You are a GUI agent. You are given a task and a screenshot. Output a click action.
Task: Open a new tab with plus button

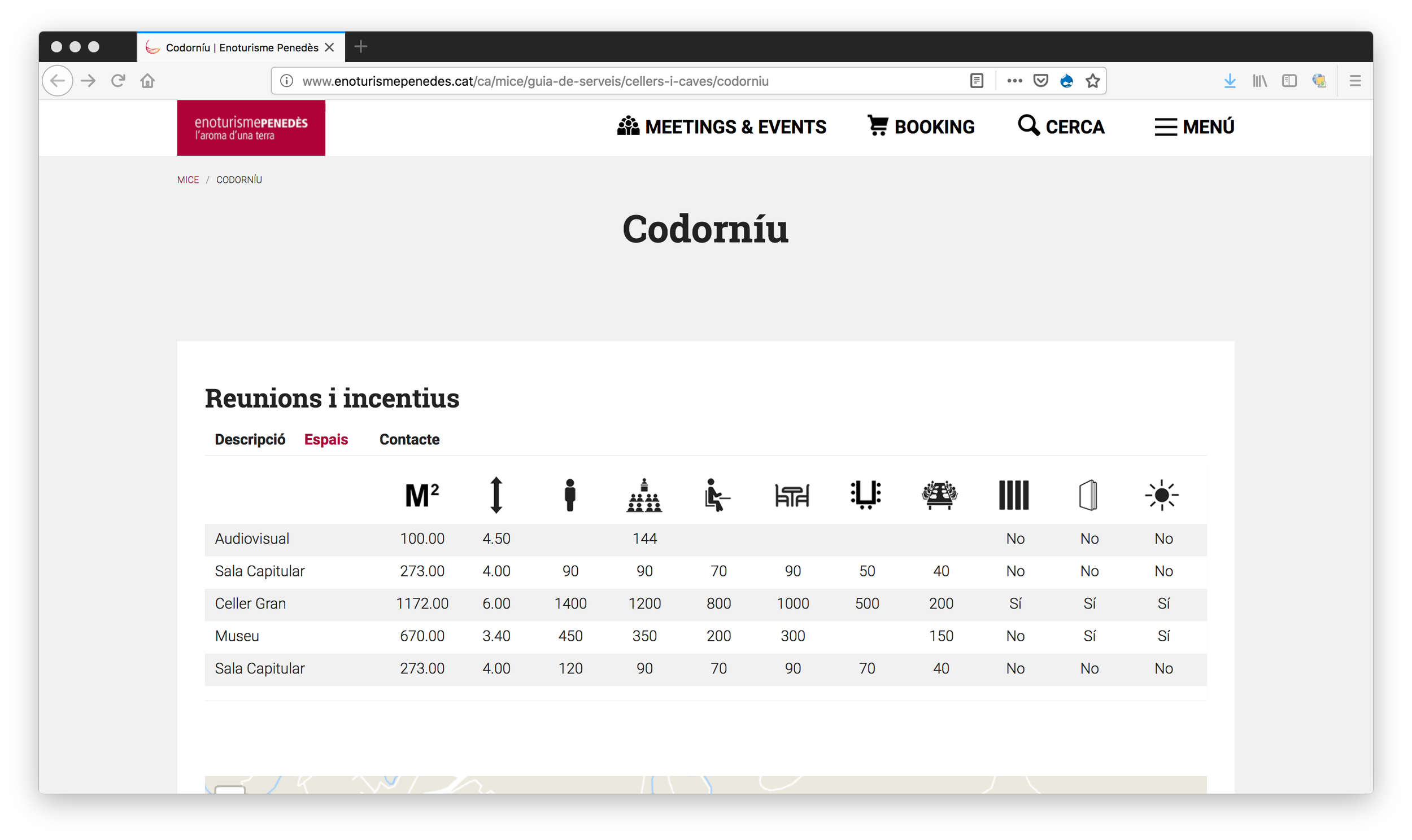(361, 47)
